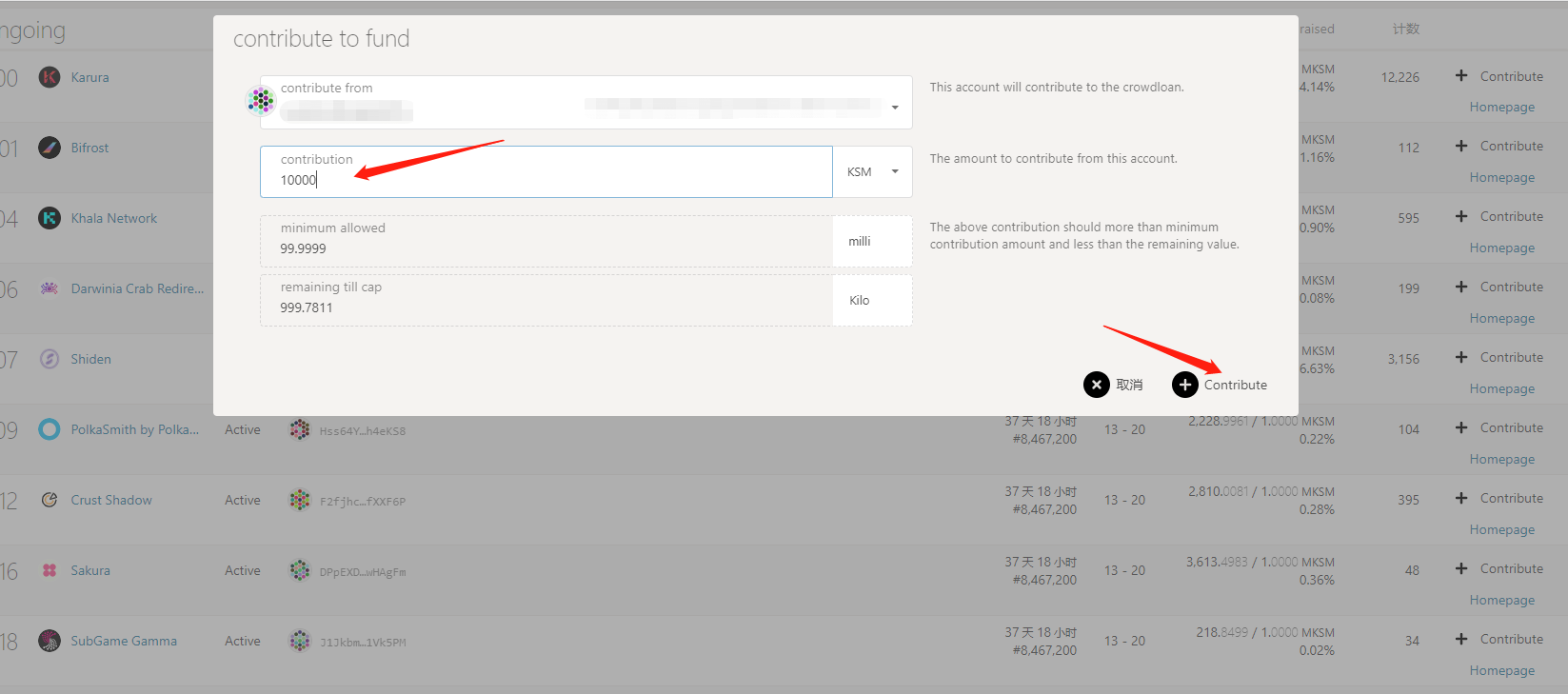
Task: Confirm with the dialog Contribute button
Action: click(1221, 385)
